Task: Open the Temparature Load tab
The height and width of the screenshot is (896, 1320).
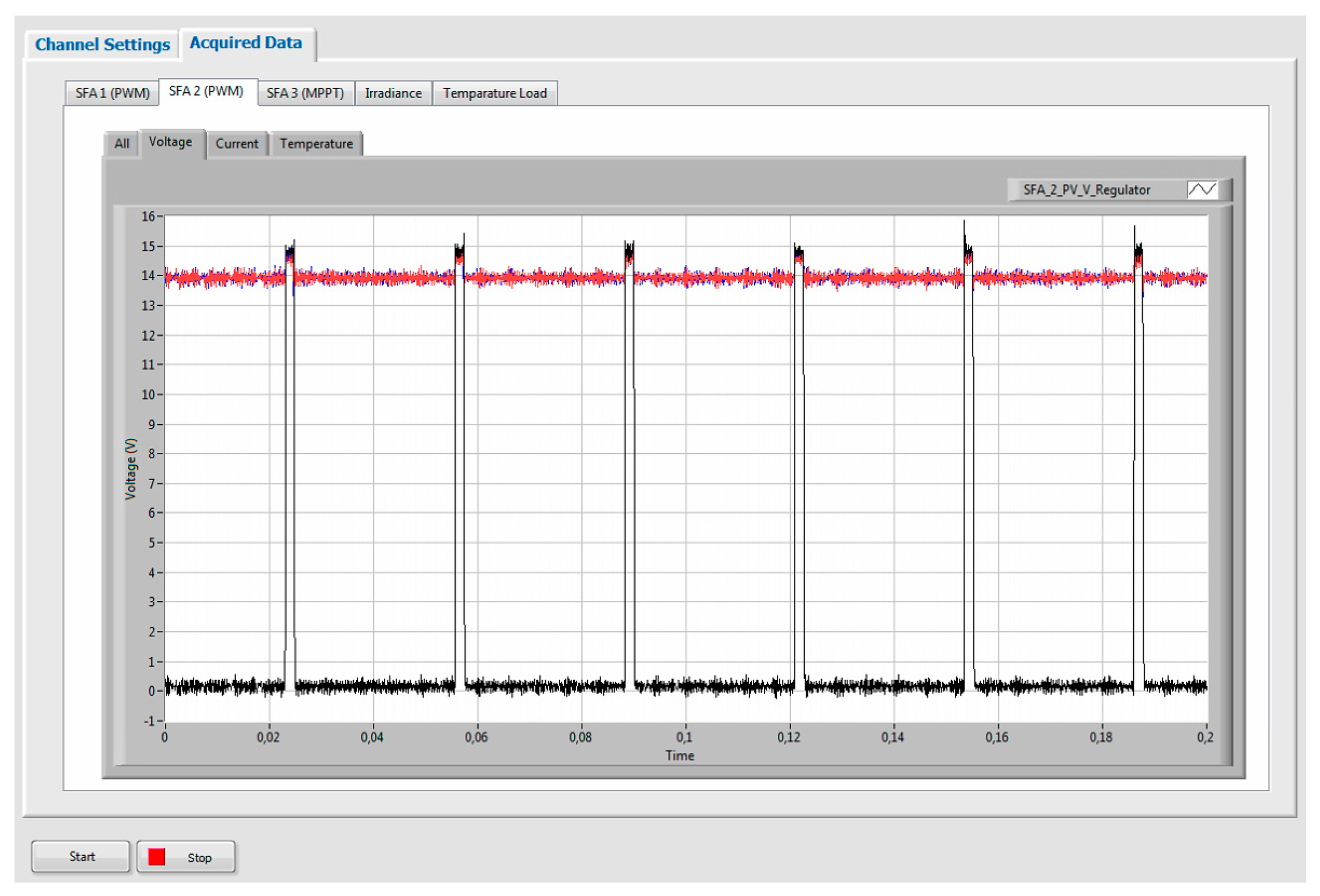Action: 494,93
